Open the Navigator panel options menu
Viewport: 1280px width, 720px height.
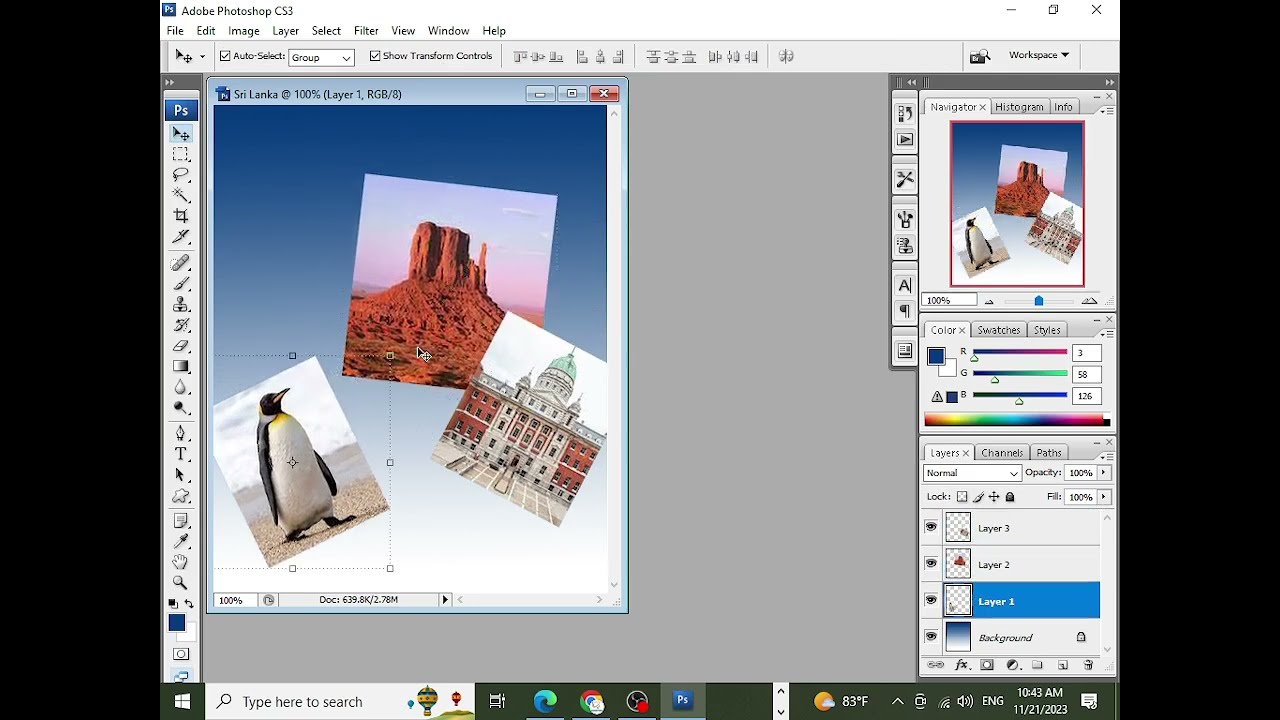click(x=1108, y=110)
